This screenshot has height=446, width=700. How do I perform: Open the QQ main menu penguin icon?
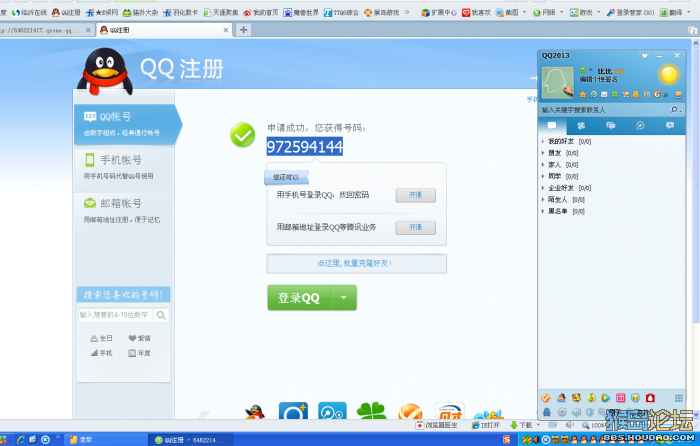547,412
